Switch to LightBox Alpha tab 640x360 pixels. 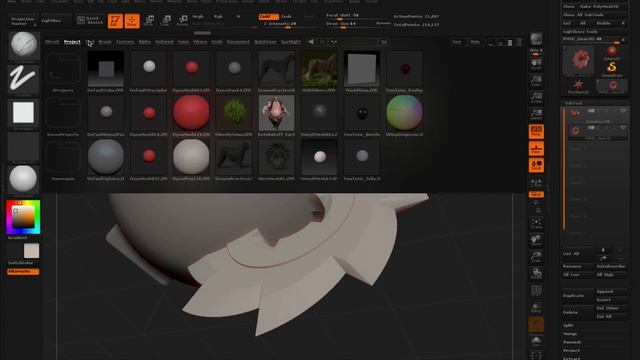(144, 42)
